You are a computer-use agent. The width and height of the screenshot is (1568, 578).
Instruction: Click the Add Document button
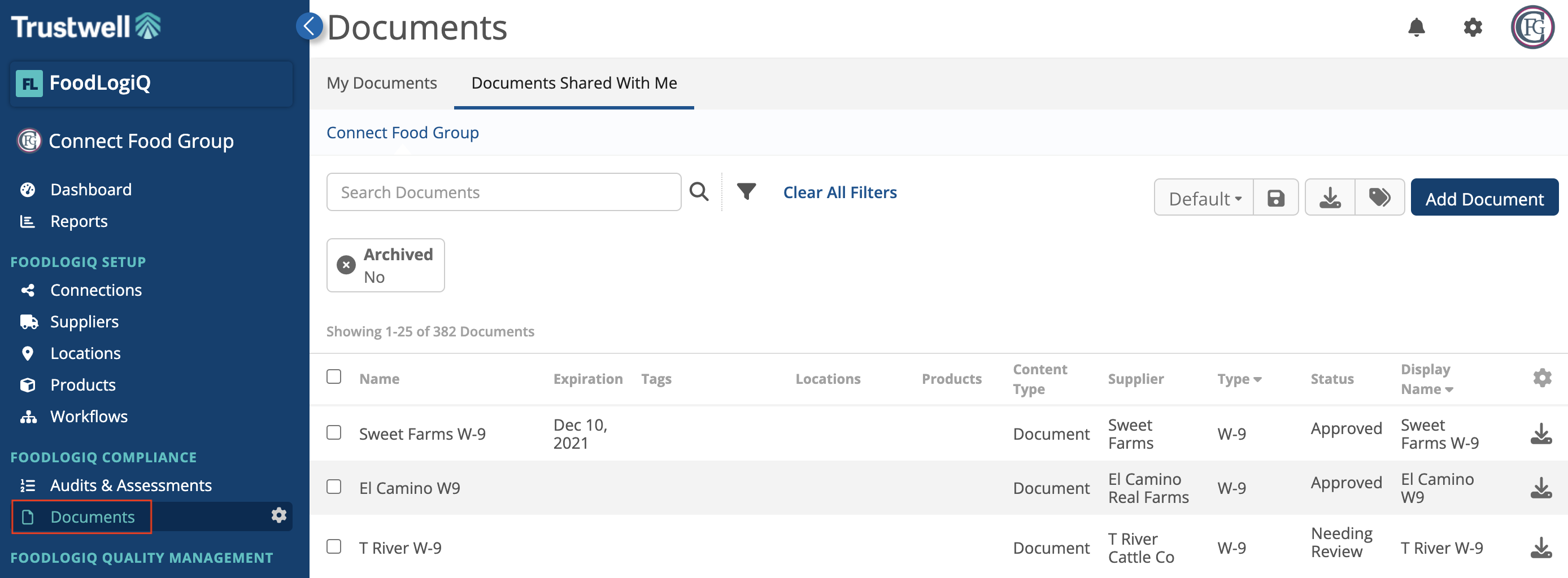(1484, 198)
